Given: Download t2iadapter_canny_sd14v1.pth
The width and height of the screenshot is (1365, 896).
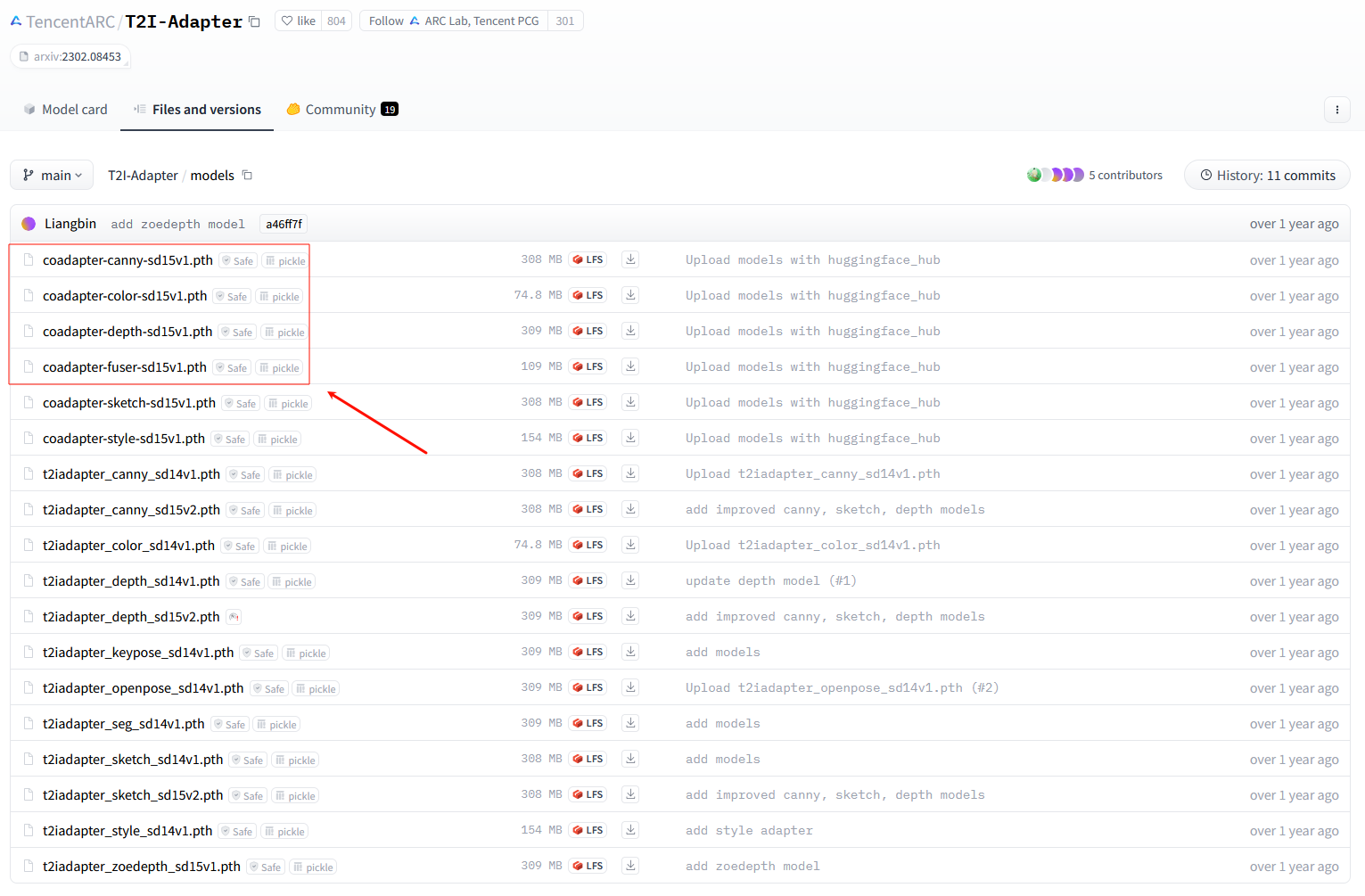Looking at the screenshot, I should pos(630,473).
